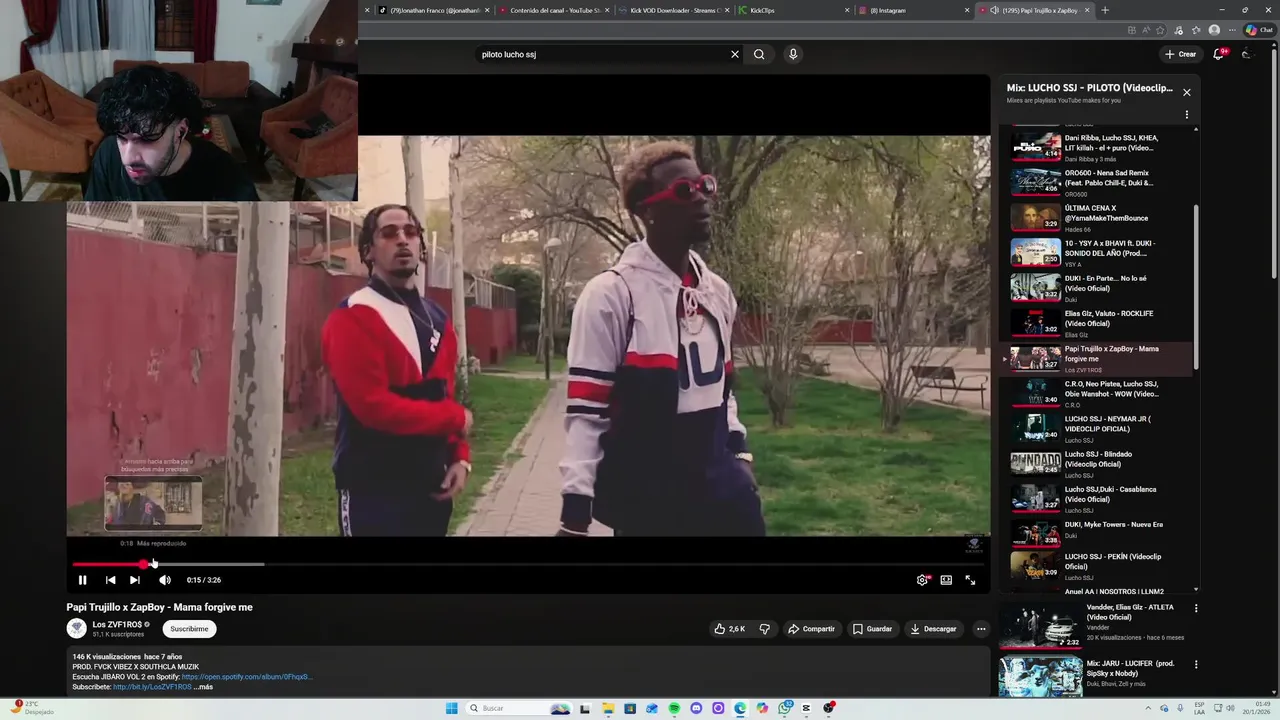Viewport: 1280px width, 720px height.
Task: Open the bit.ly LosZVF1ROS subscribe link
Action: (150, 687)
